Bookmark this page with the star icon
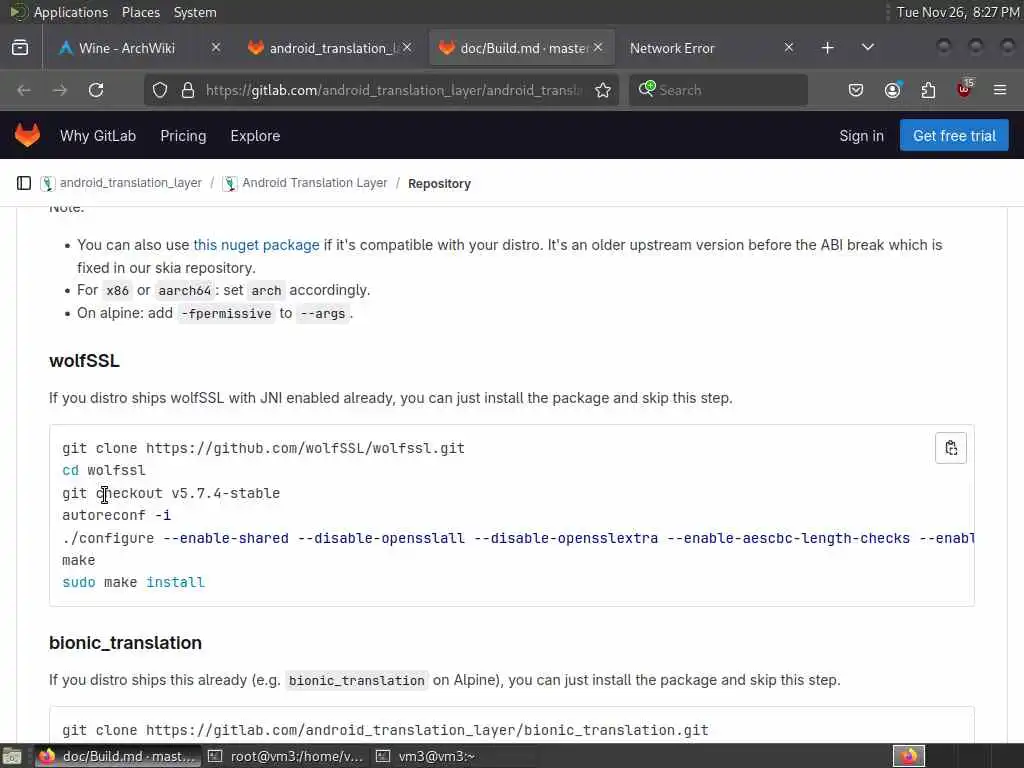This screenshot has width=1024, height=768. click(603, 90)
